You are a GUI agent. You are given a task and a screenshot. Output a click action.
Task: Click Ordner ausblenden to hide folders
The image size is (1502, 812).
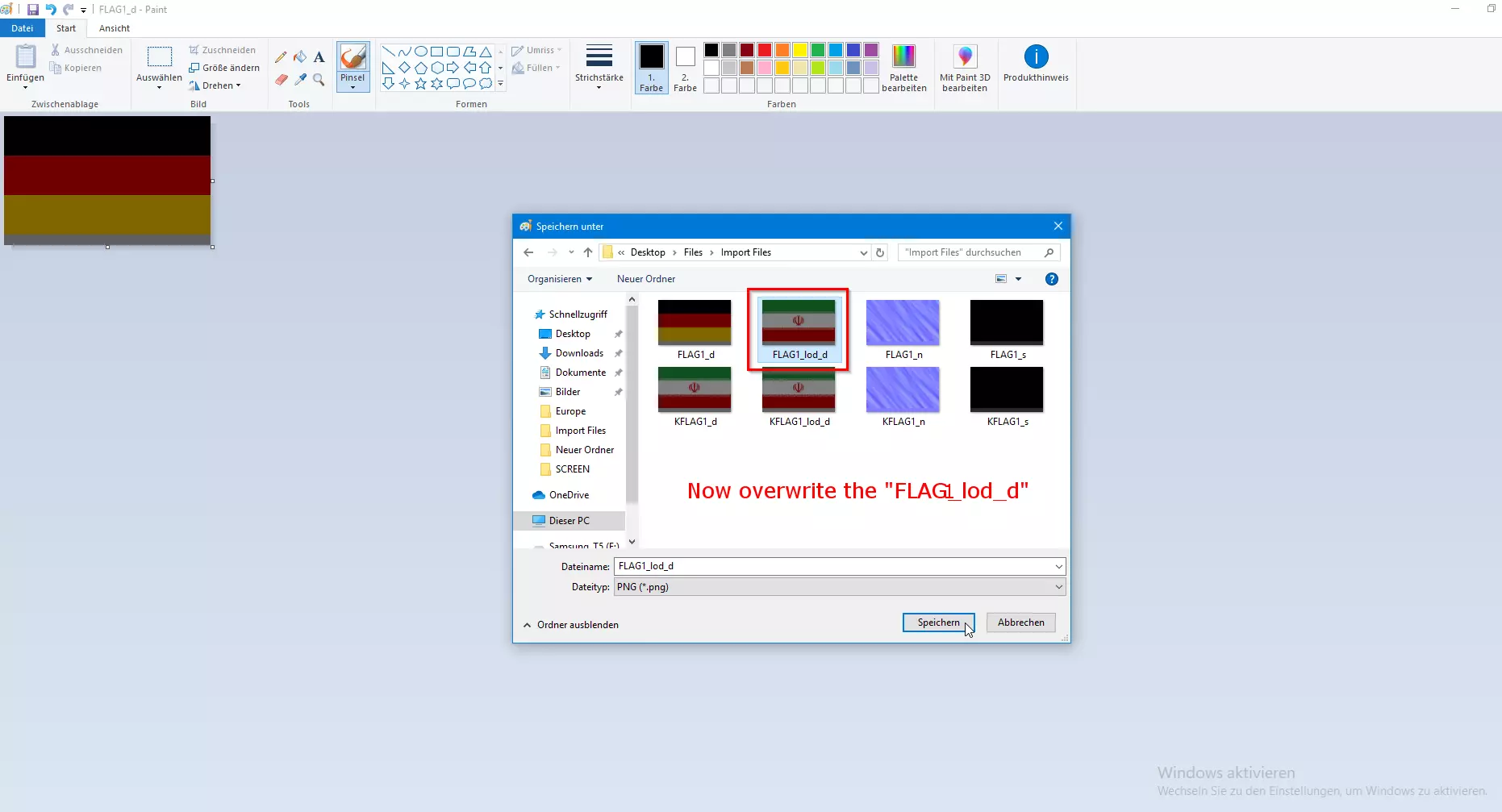coord(571,625)
